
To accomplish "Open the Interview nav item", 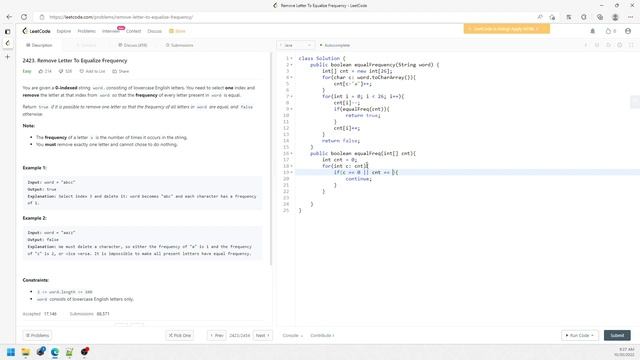I will pyautogui.click(x=111, y=31).
